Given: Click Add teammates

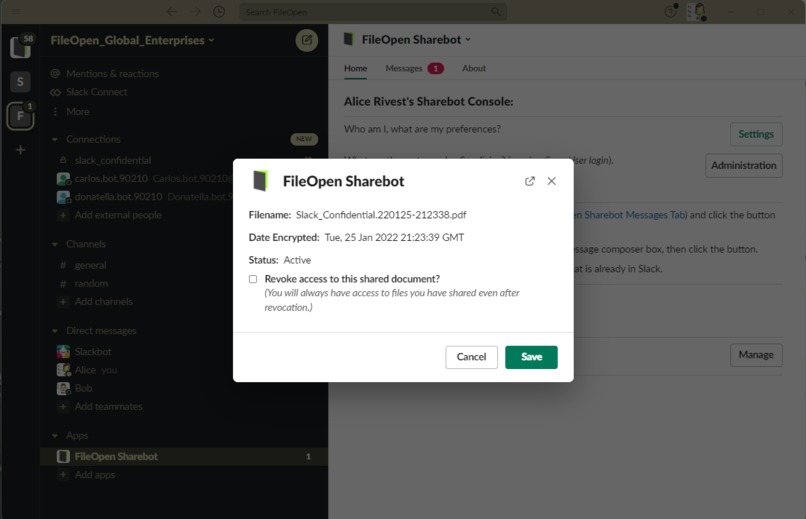Looking at the screenshot, I should 108,406.
